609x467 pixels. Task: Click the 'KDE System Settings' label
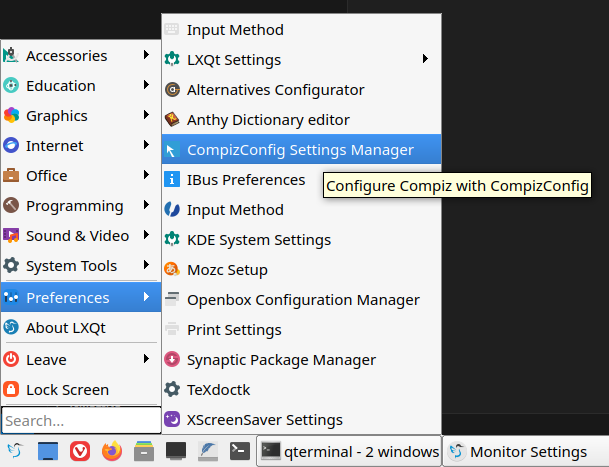pos(259,240)
